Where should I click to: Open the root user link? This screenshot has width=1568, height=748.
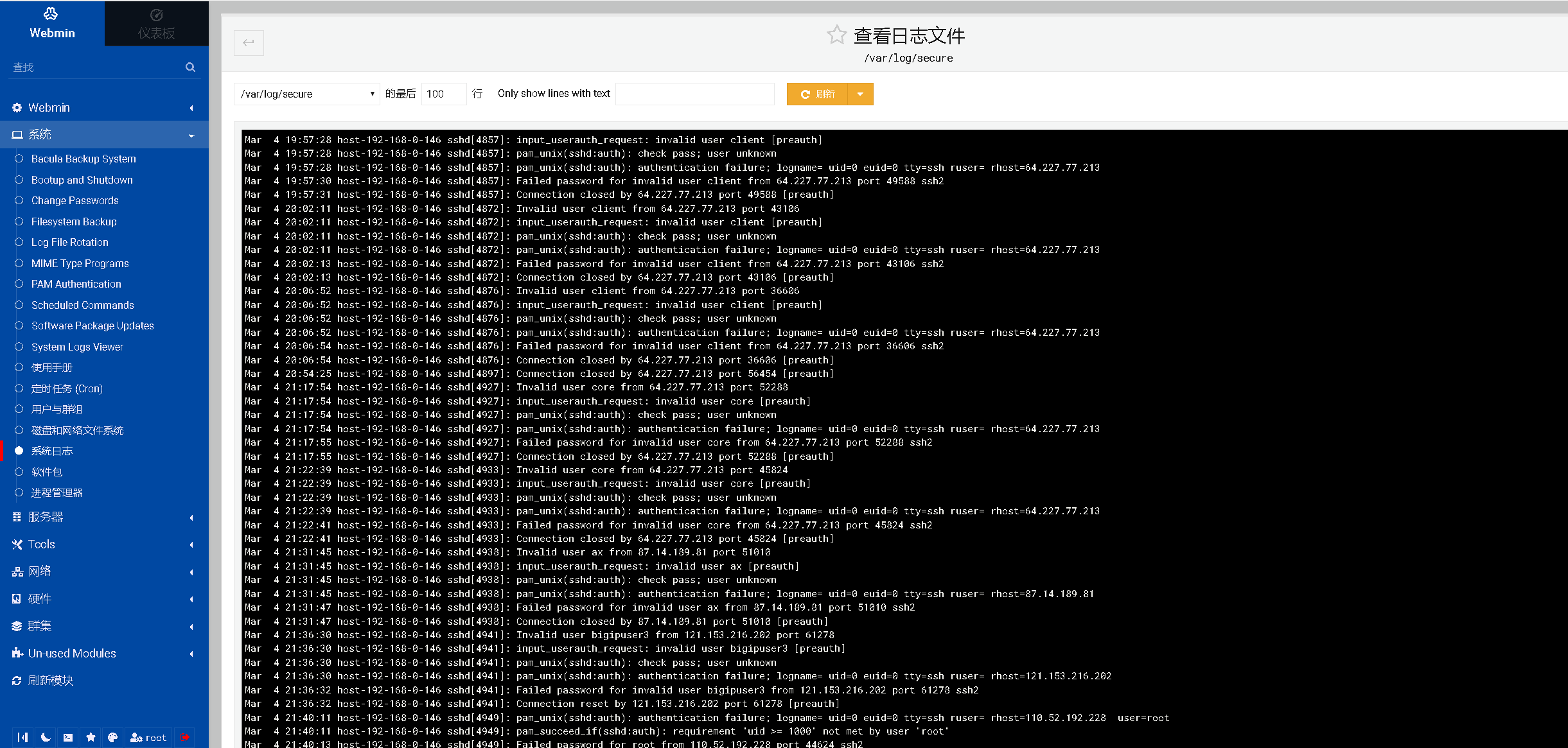click(x=148, y=738)
